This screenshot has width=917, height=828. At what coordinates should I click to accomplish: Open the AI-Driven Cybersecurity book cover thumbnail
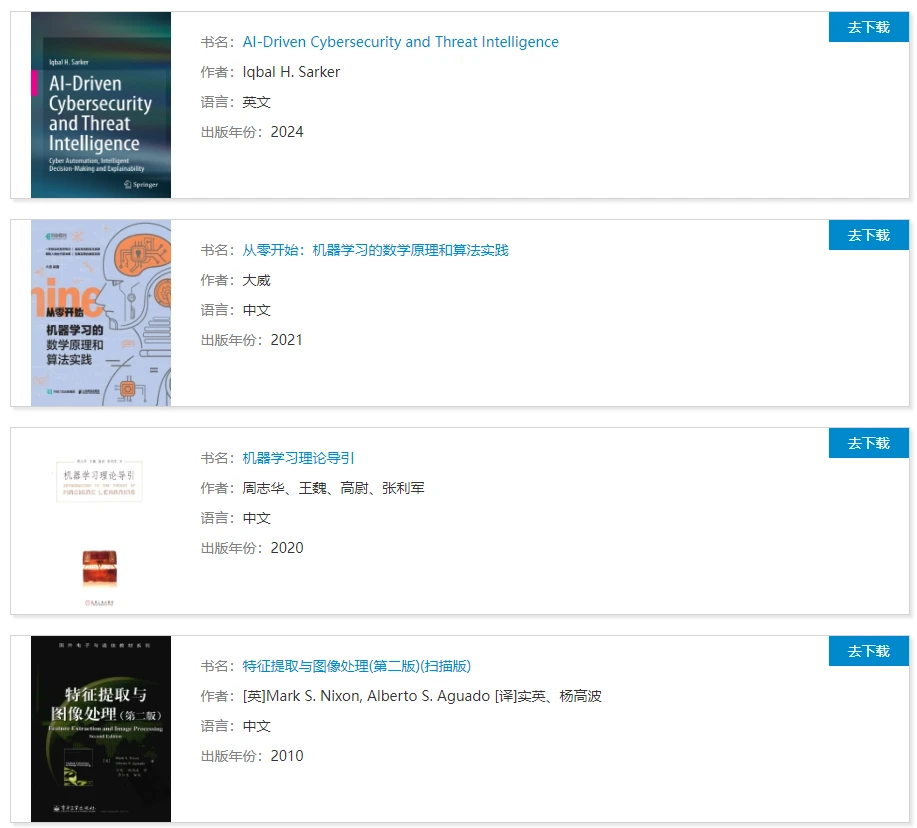(100, 105)
